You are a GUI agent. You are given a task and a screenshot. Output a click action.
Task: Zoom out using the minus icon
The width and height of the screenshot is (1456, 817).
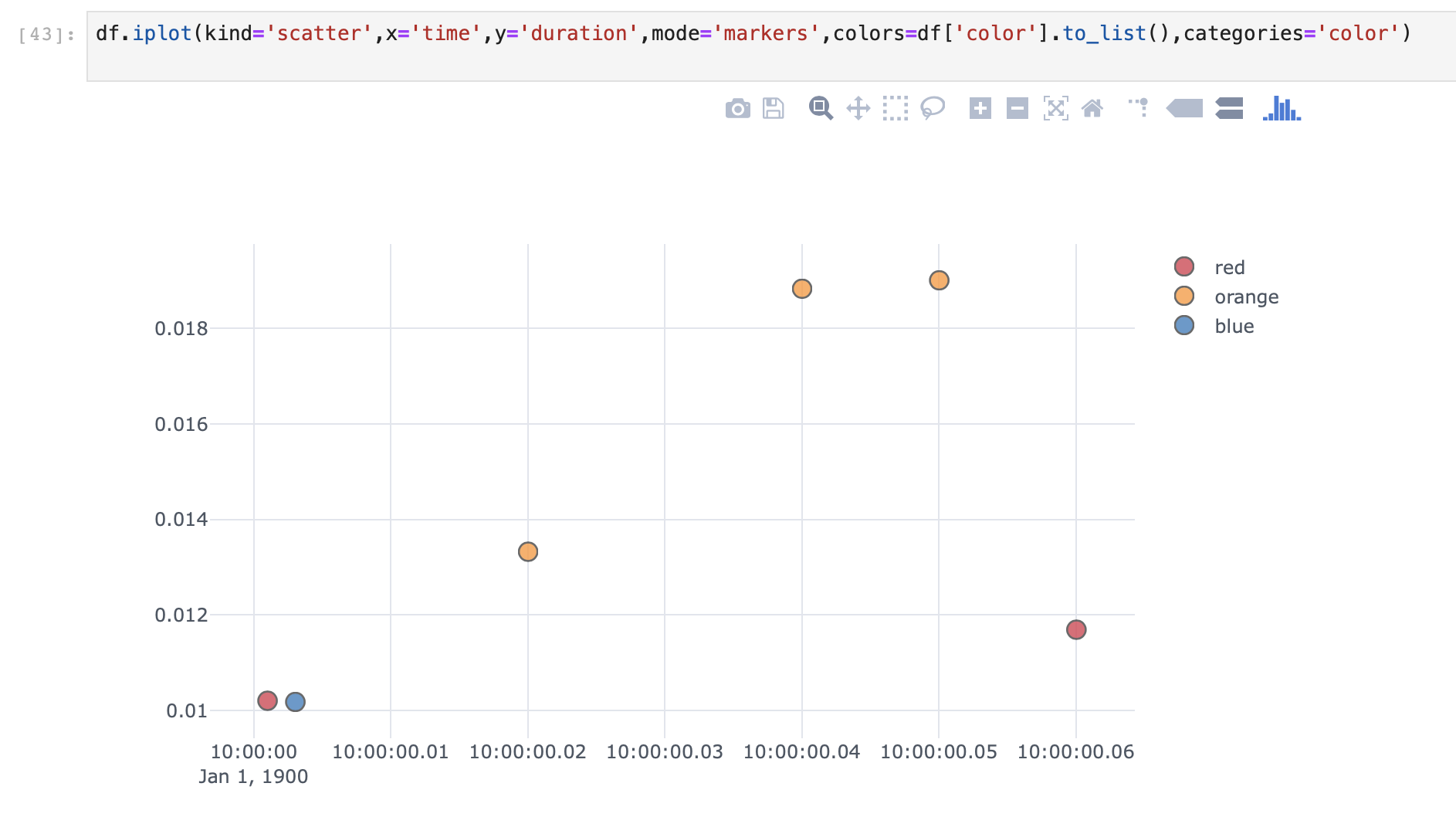click(1017, 109)
